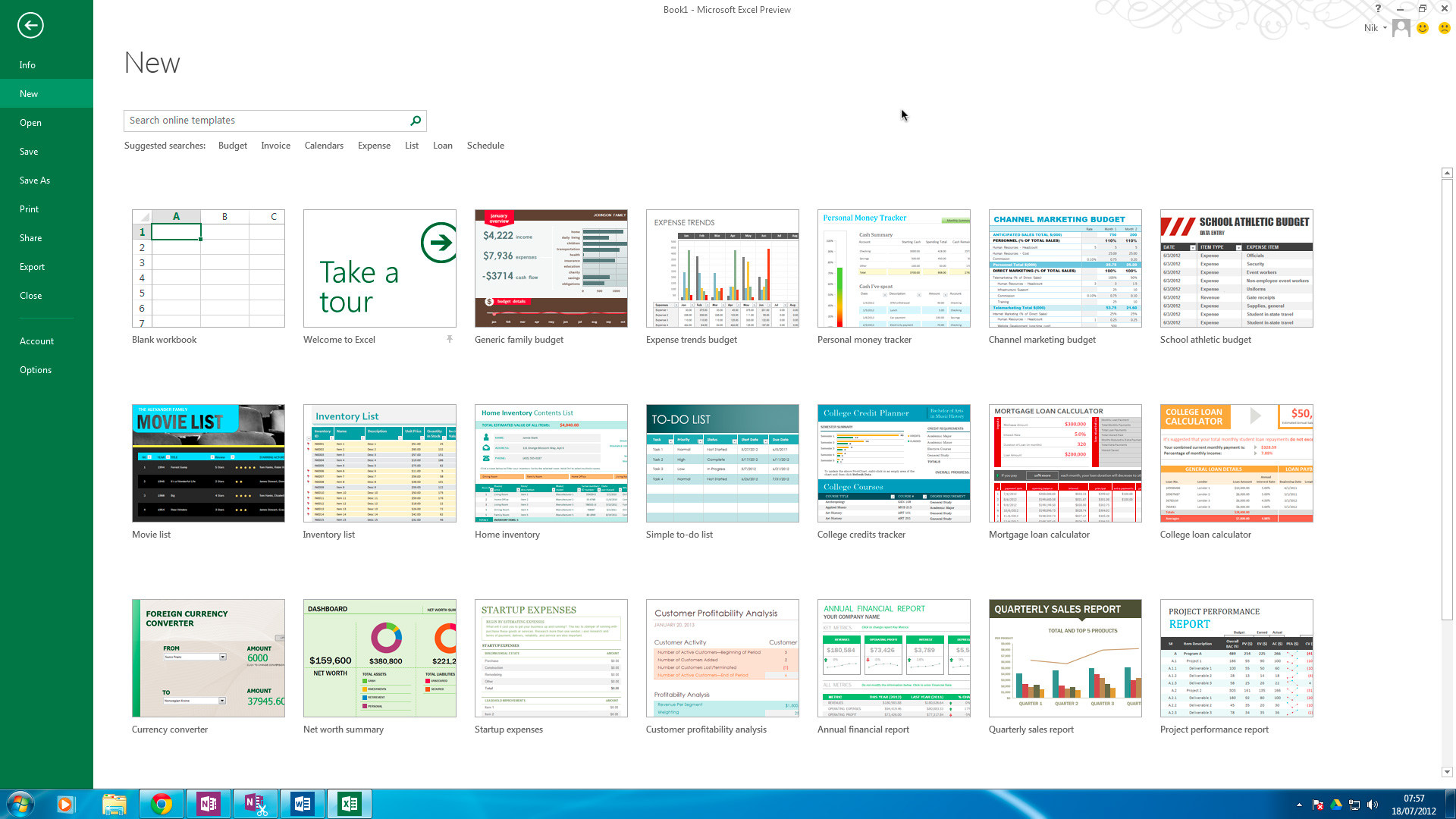Choose Save As from the sidebar

pos(46,180)
